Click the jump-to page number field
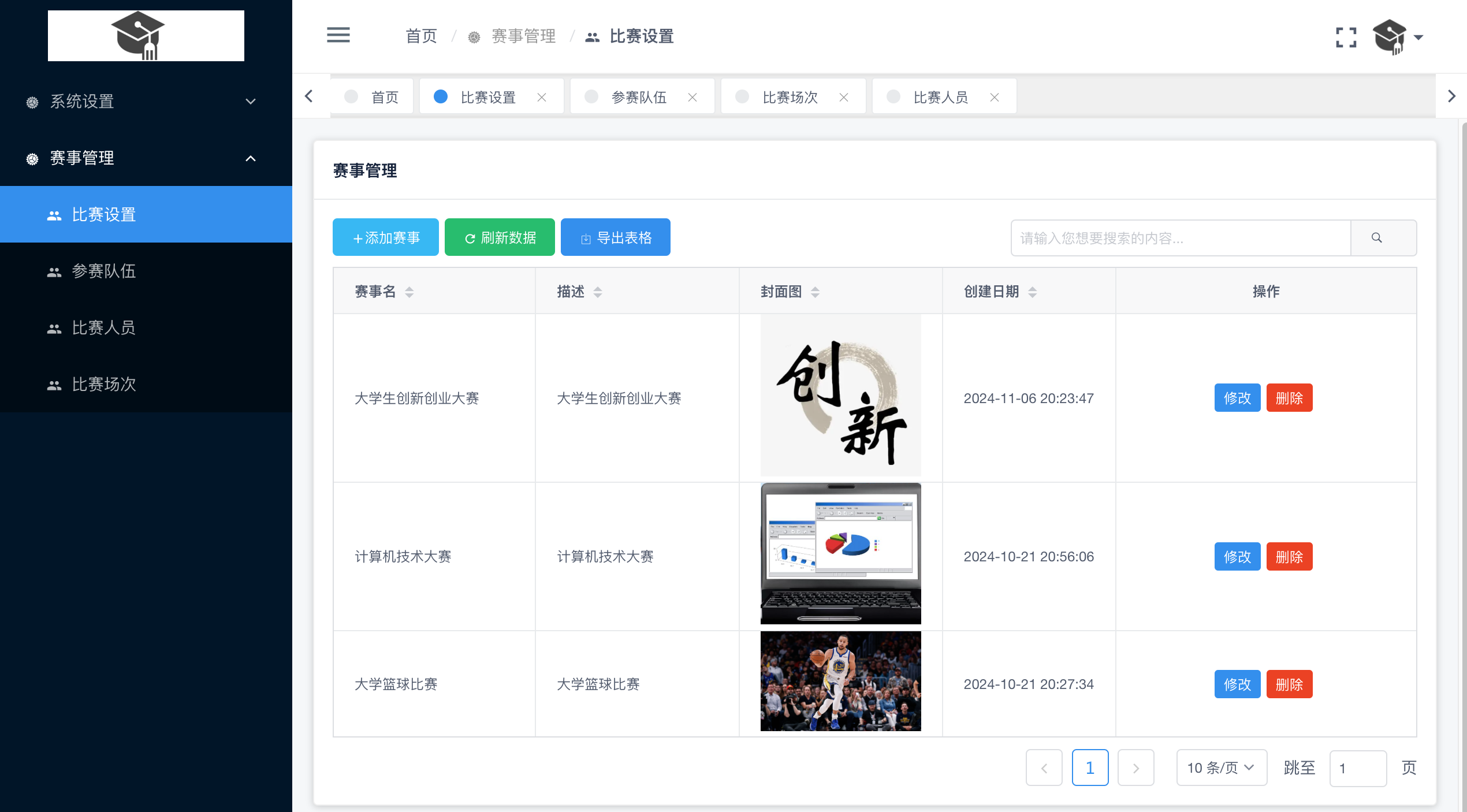 pyautogui.click(x=1358, y=768)
